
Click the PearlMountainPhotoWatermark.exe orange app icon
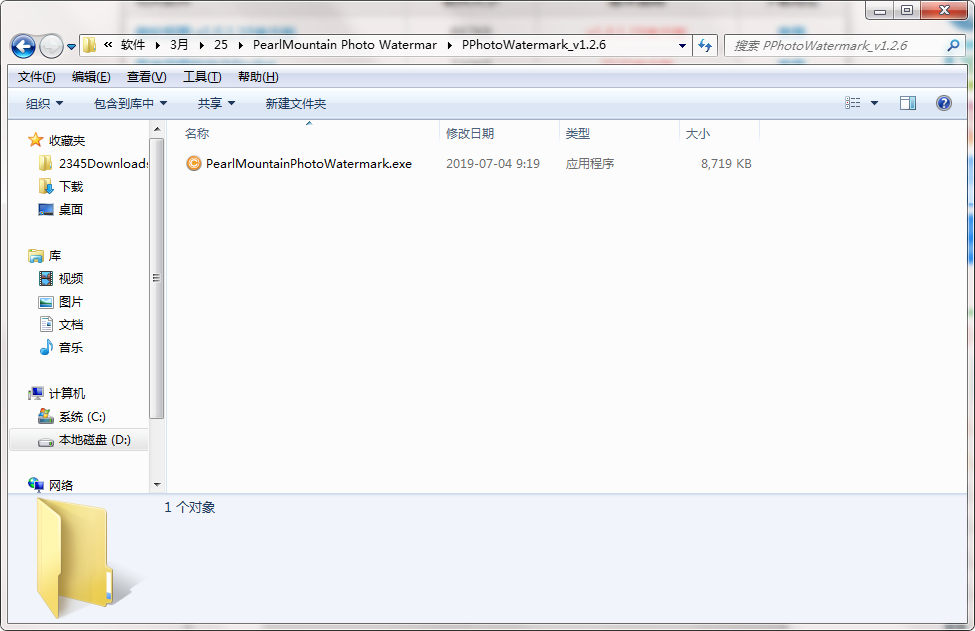[x=194, y=164]
